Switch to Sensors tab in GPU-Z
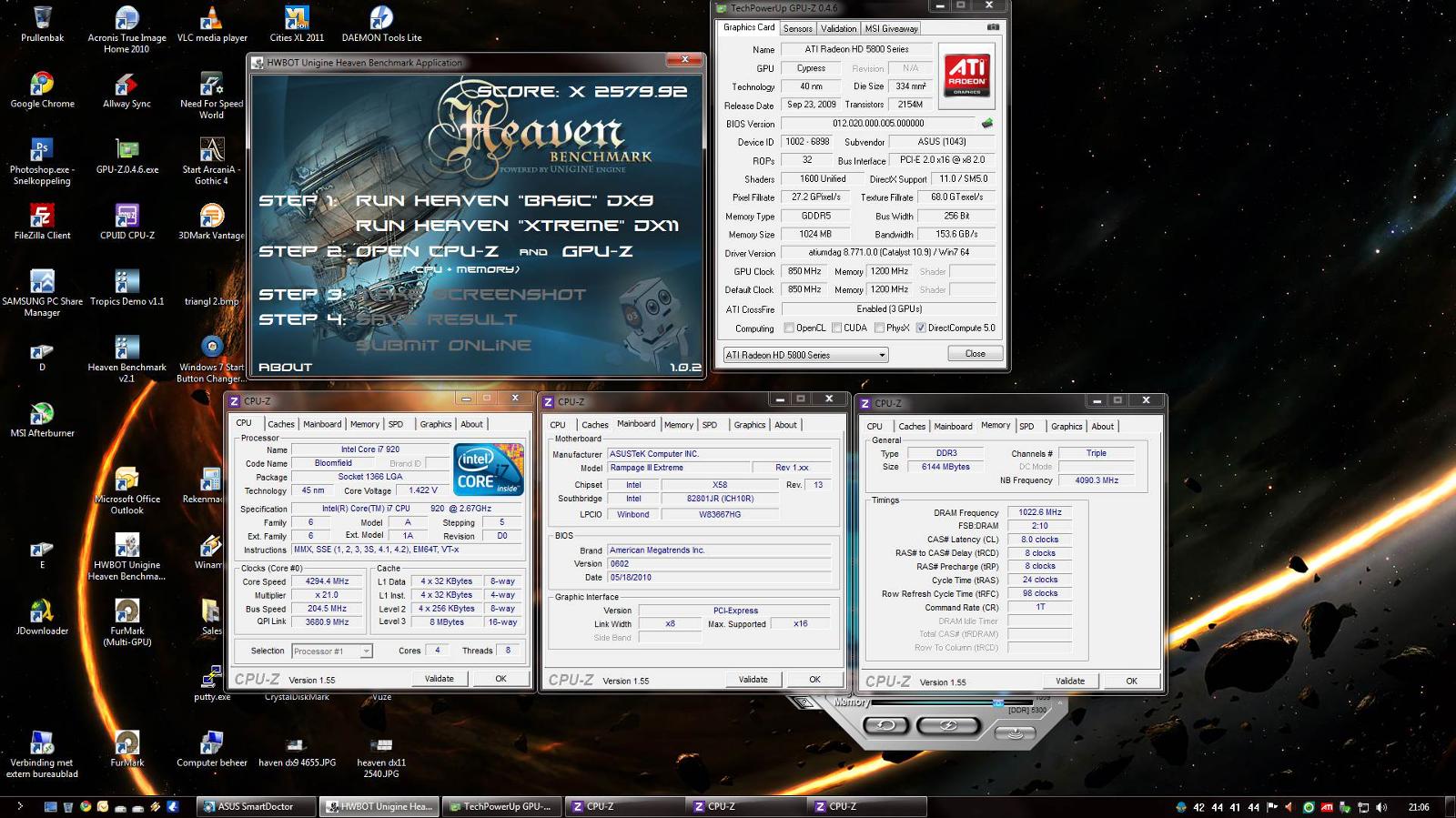The width and height of the screenshot is (1456, 818). point(798,28)
